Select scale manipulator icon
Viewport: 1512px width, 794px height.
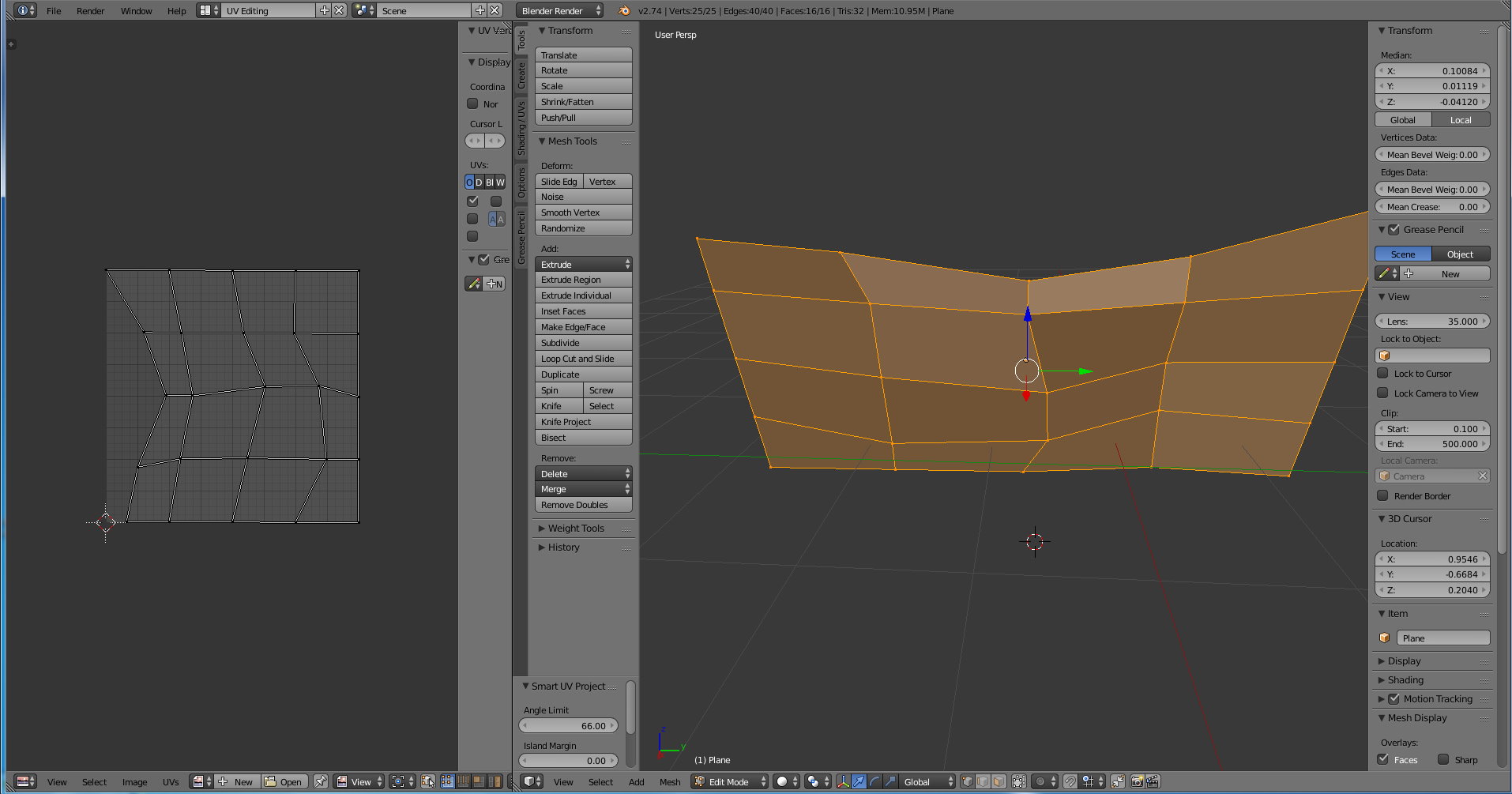click(x=890, y=781)
